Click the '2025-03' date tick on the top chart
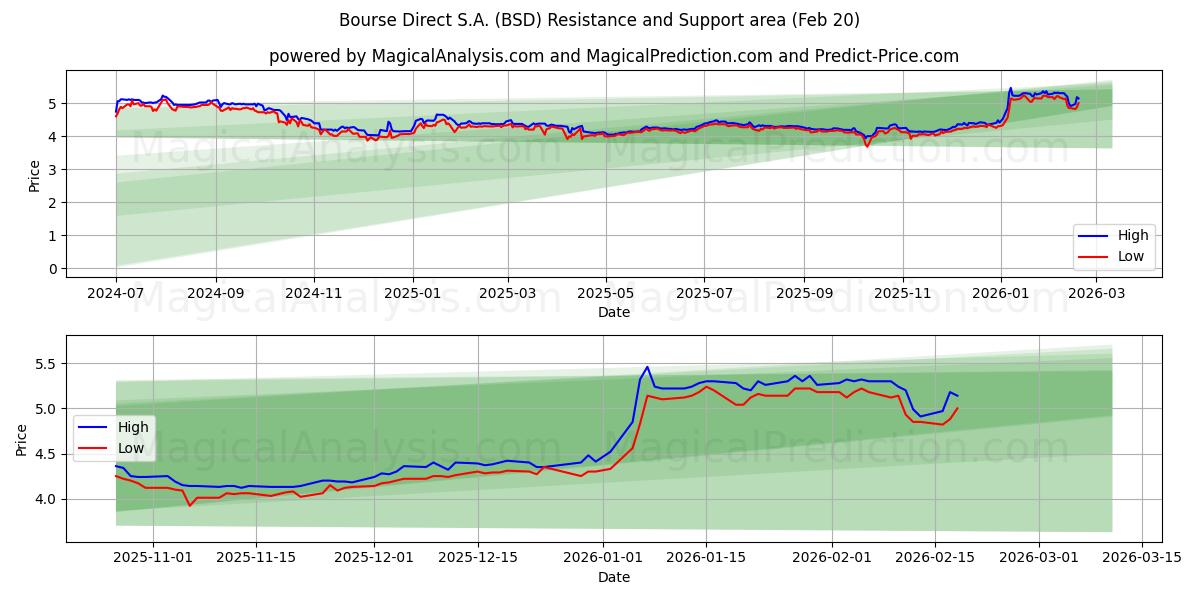This screenshot has height=600, width=1200. tap(508, 294)
